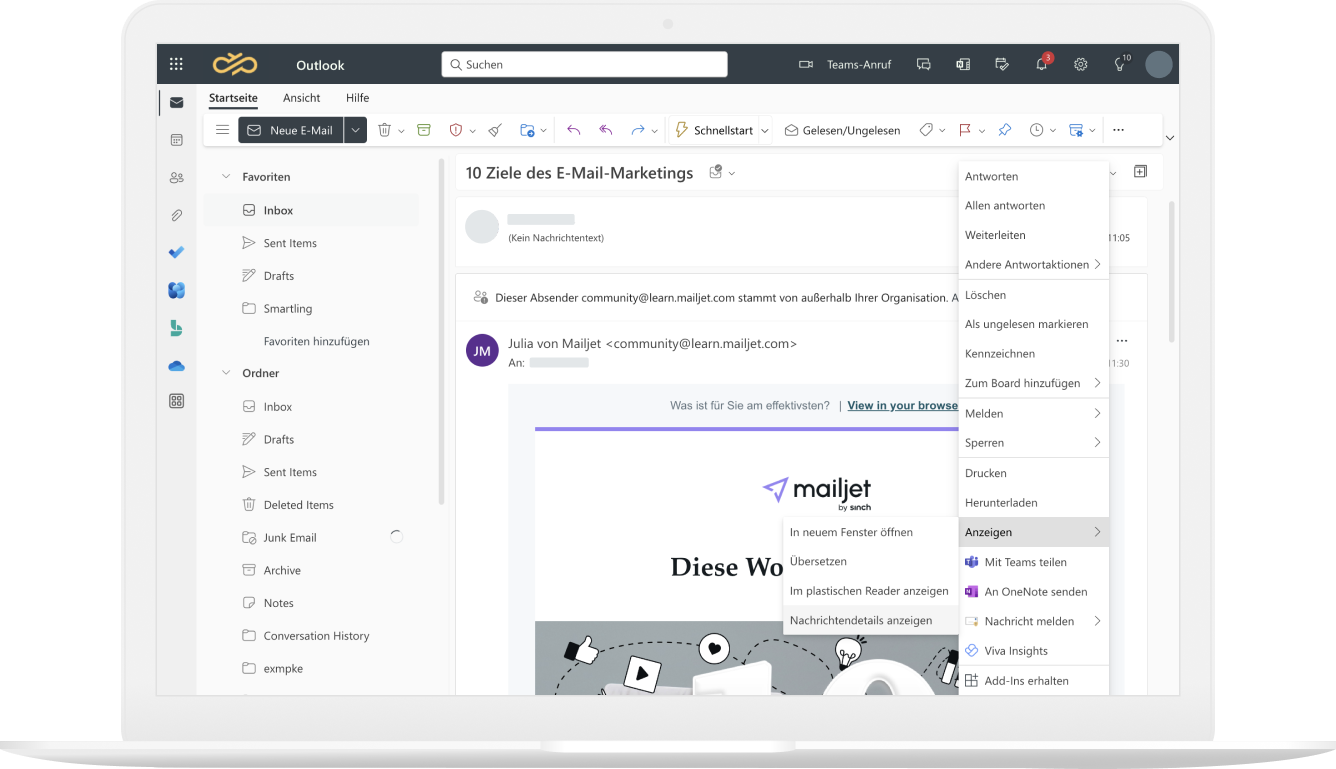
Task: Expand Andere Antwortaktionen submenu
Action: [1033, 265]
